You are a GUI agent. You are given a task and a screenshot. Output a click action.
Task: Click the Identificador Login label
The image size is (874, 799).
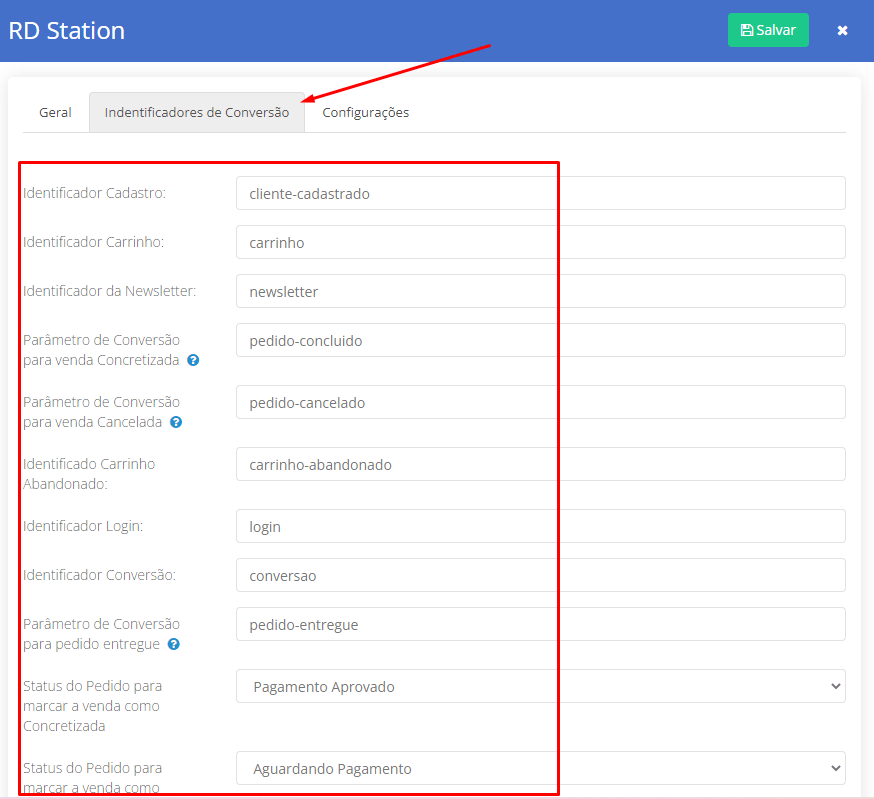[83, 526]
